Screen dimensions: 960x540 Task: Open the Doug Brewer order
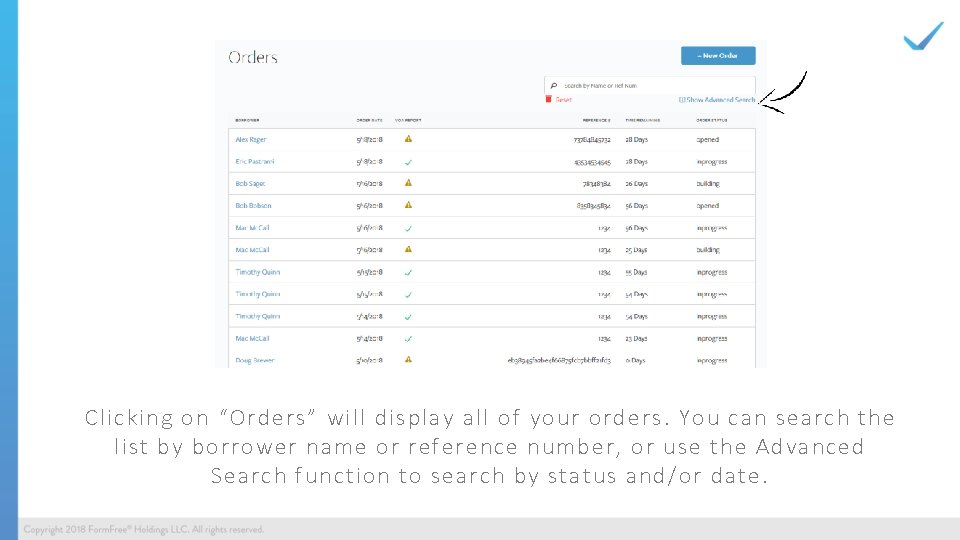255,361
